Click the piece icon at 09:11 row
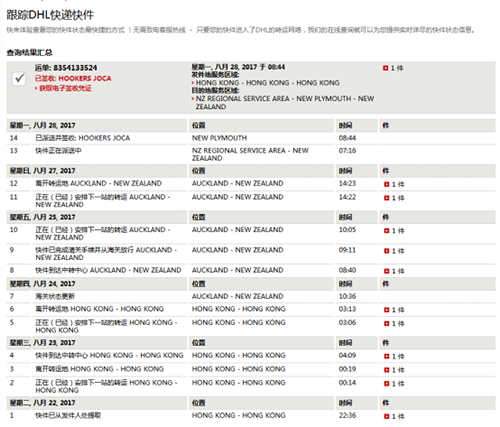 pyautogui.click(x=387, y=251)
